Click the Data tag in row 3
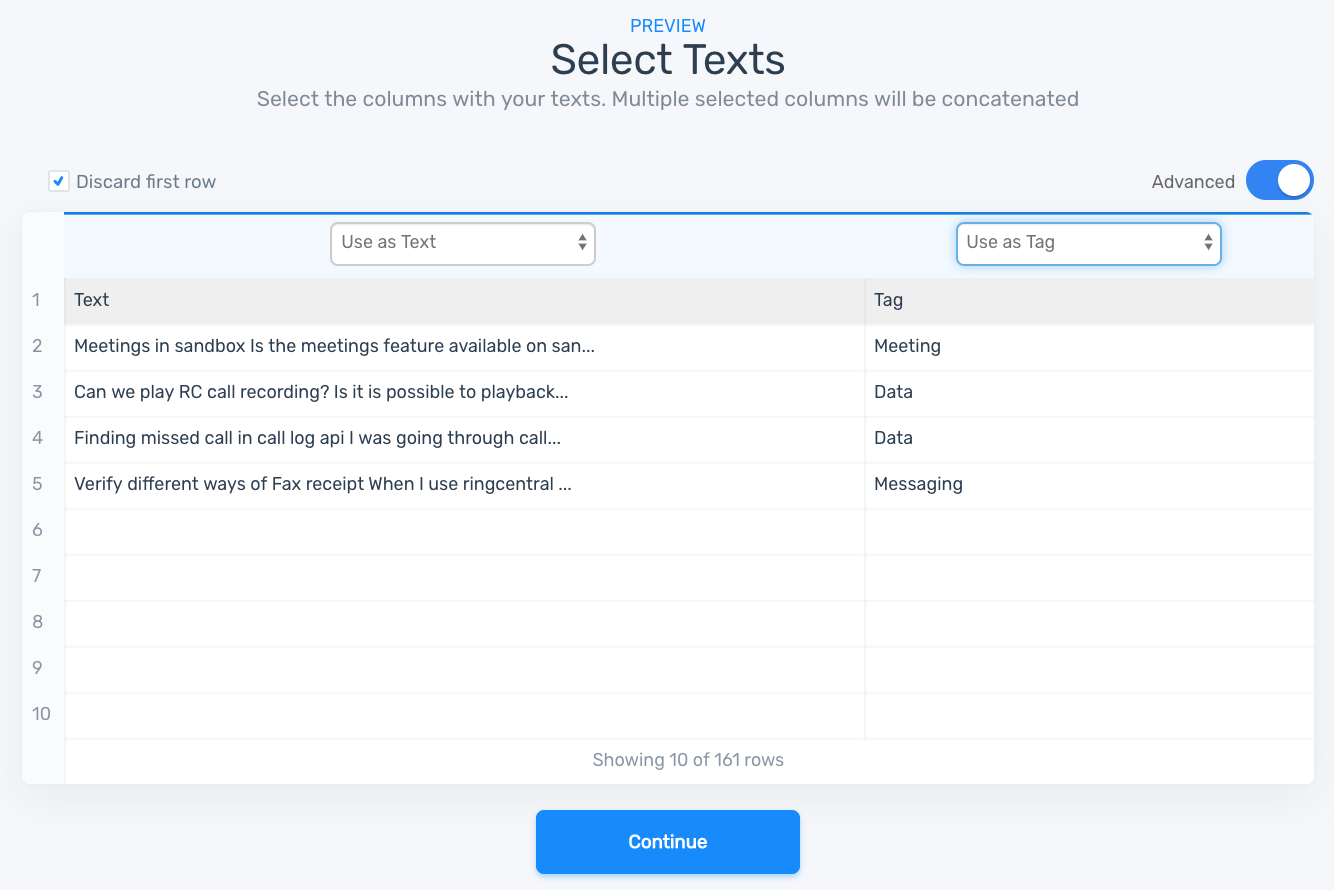Image resolution: width=1334 pixels, height=890 pixels. pyautogui.click(x=893, y=392)
